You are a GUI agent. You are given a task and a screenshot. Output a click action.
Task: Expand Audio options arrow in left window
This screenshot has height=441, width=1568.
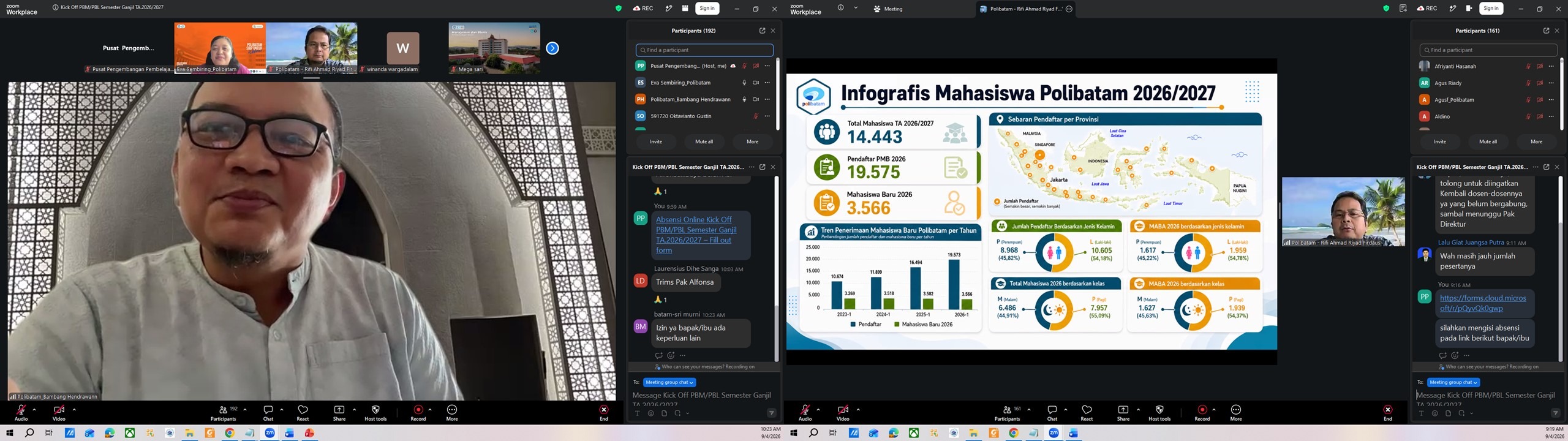pos(34,410)
